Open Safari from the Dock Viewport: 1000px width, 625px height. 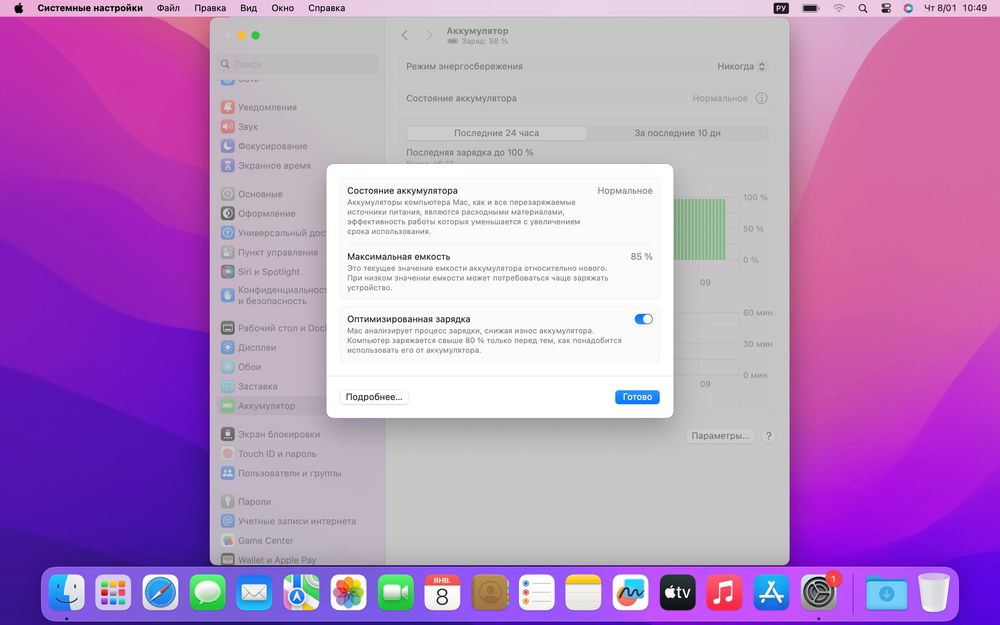point(160,592)
